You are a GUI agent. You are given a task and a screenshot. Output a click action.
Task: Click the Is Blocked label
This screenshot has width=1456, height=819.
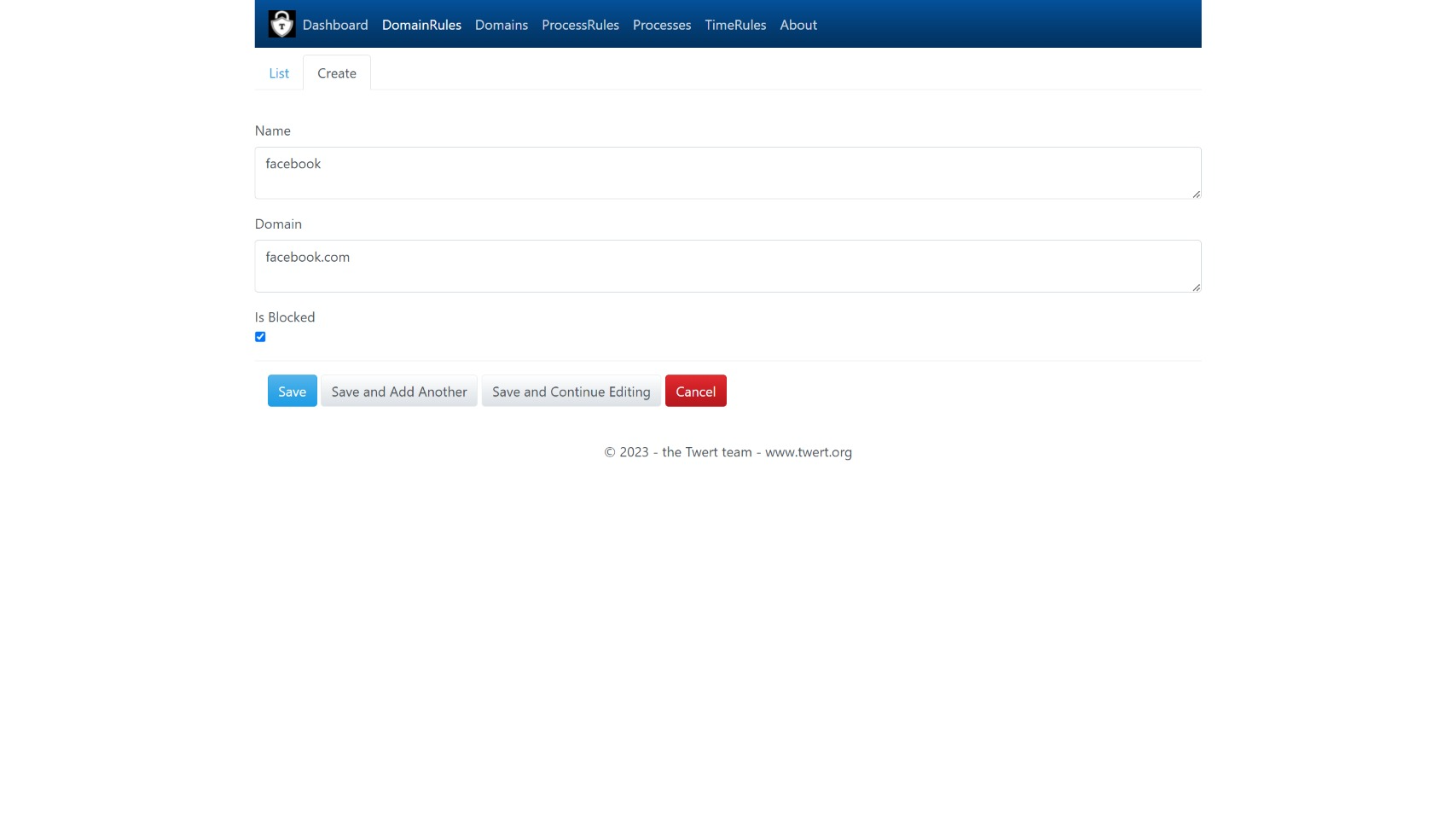[285, 317]
